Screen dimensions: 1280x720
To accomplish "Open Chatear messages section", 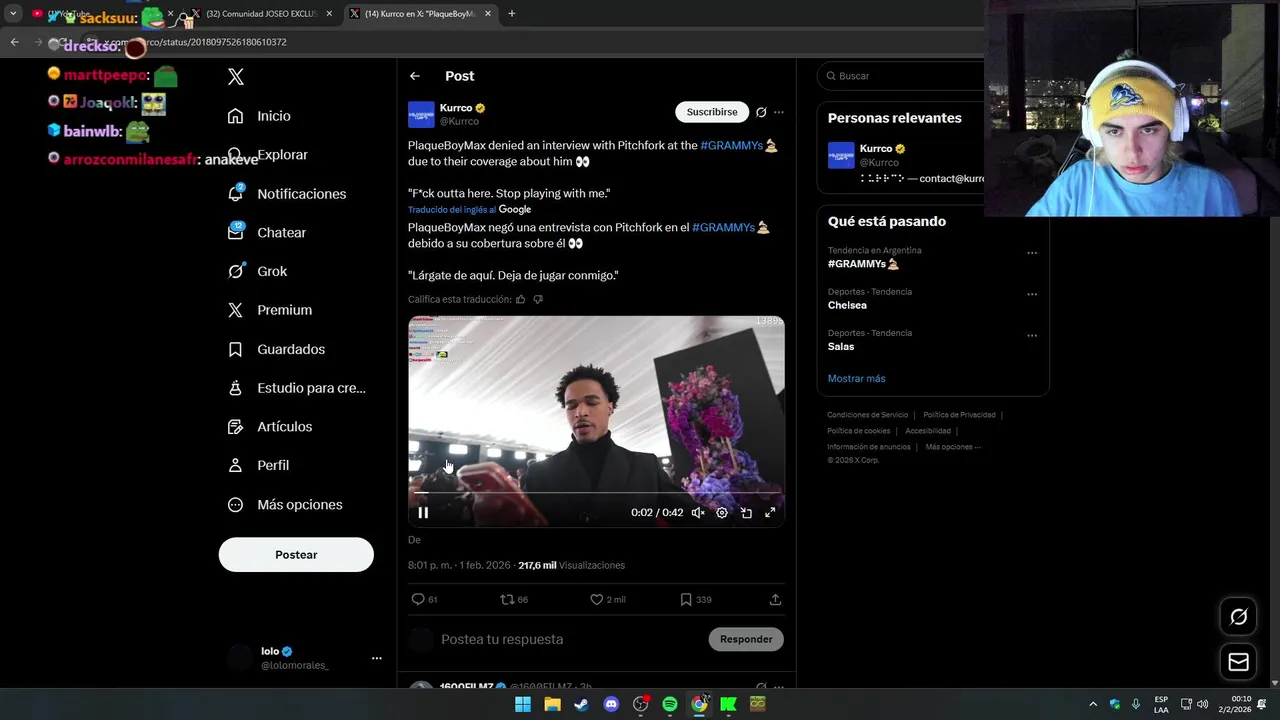I will pyautogui.click(x=266, y=232).
